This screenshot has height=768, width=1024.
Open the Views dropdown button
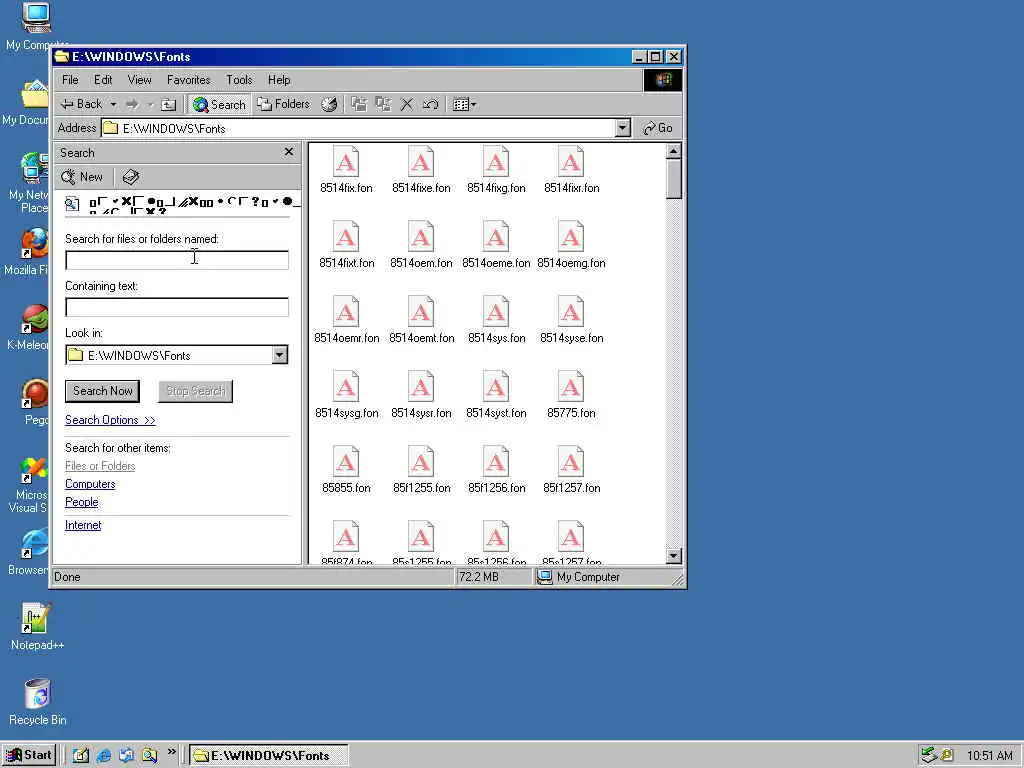[x=464, y=104]
